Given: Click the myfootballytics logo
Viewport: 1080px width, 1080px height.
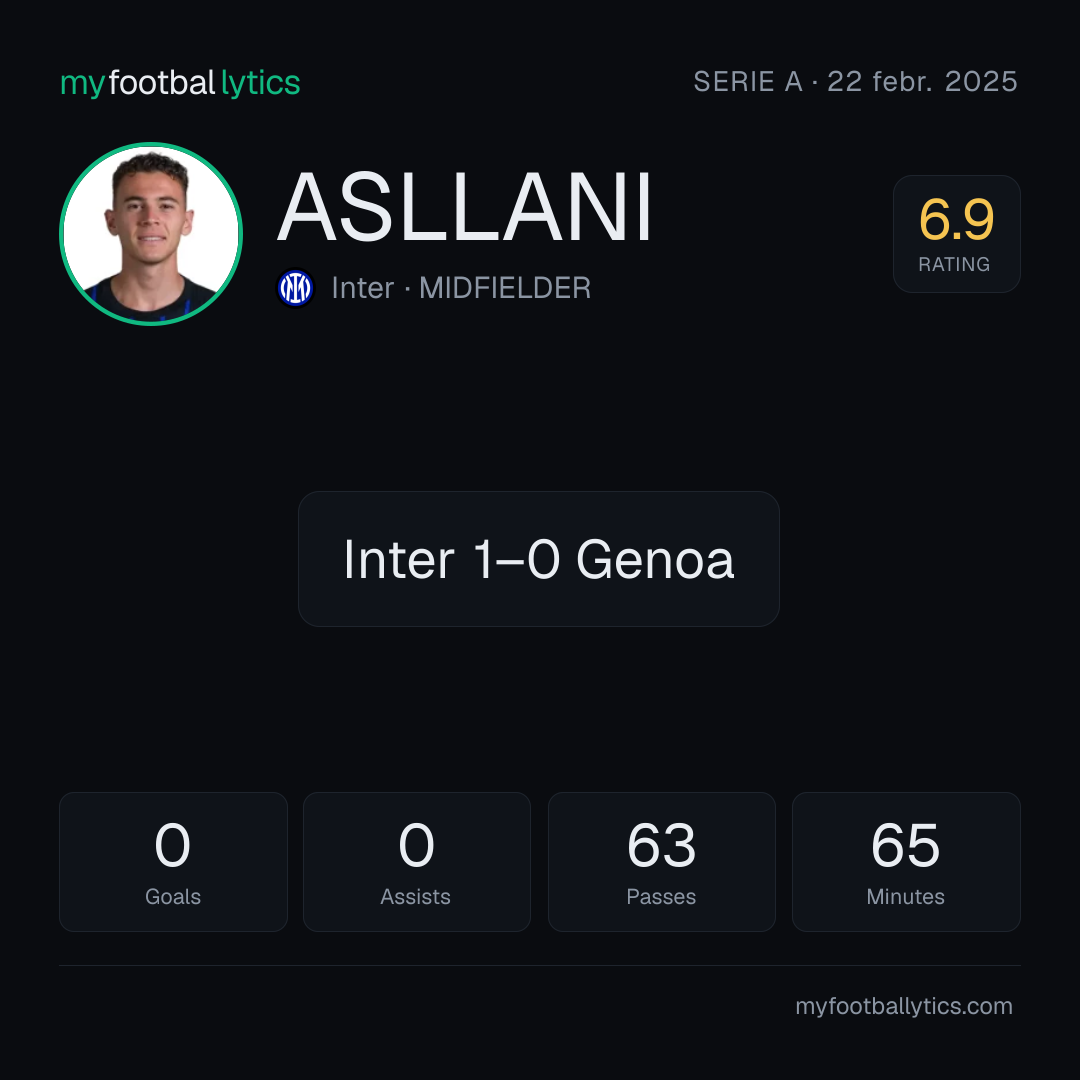Looking at the screenshot, I should pyautogui.click(x=180, y=83).
